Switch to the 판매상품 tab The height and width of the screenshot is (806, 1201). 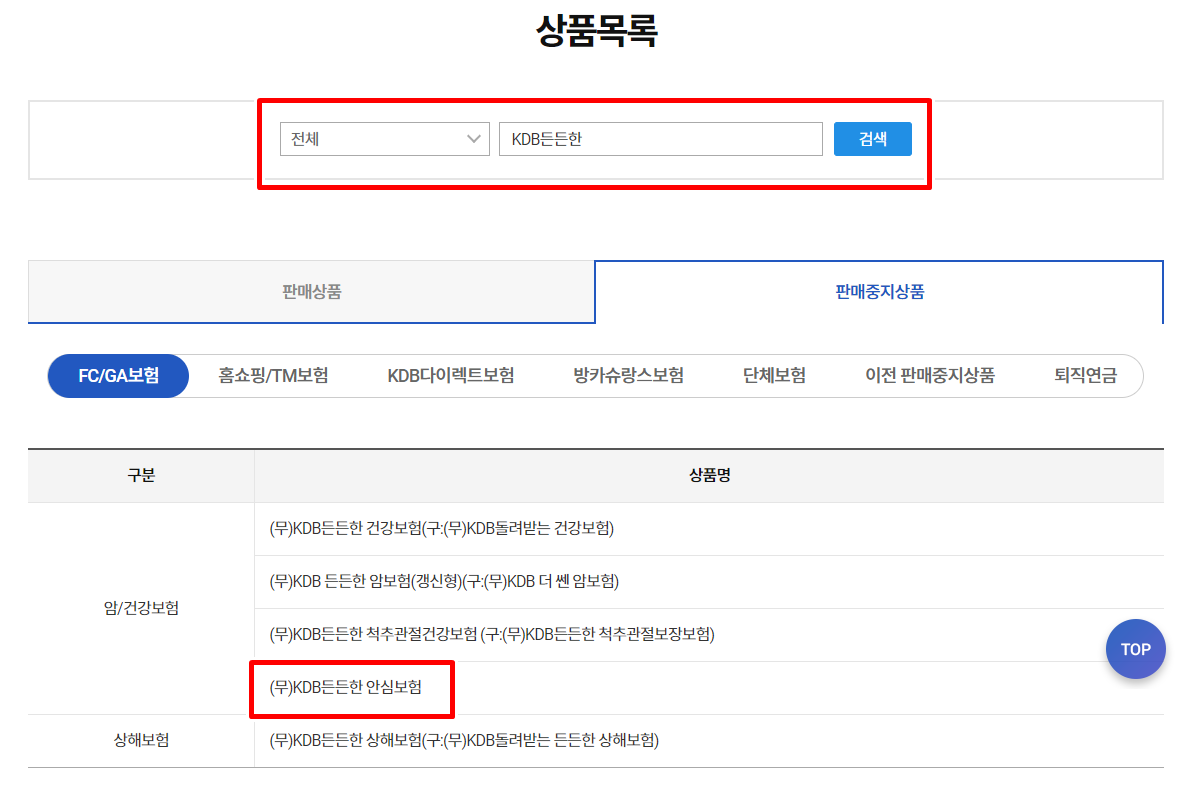(x=312, y=292)
